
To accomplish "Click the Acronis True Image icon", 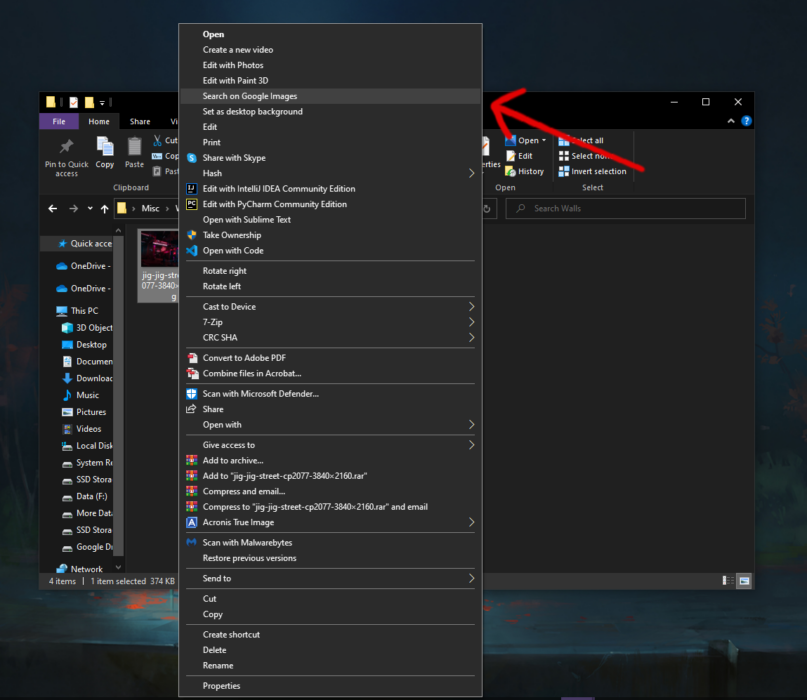I will point(191,522).
